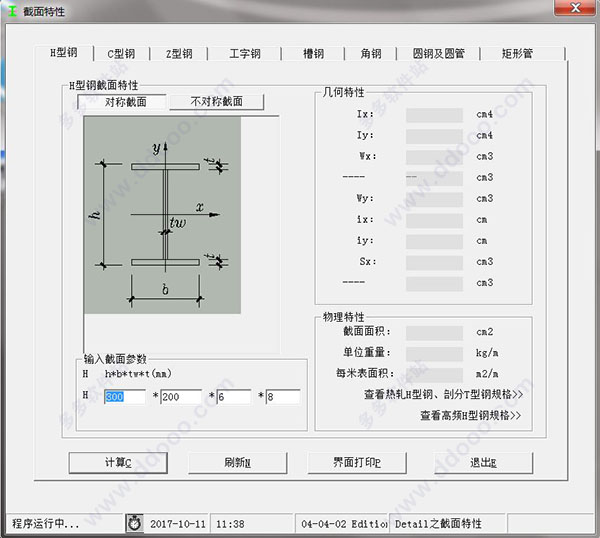Open the Z型钢 tab

pos(179,54)
